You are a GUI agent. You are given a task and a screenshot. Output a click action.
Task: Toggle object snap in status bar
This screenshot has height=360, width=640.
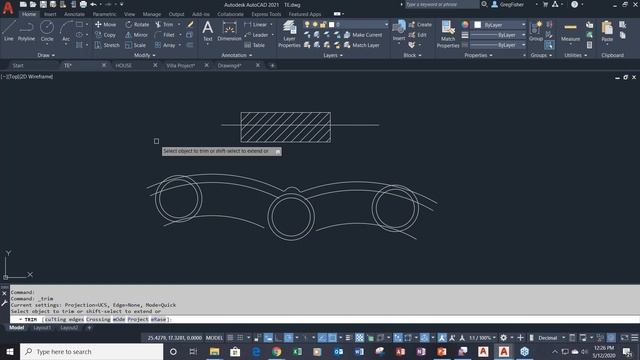[x=333, y=338]
